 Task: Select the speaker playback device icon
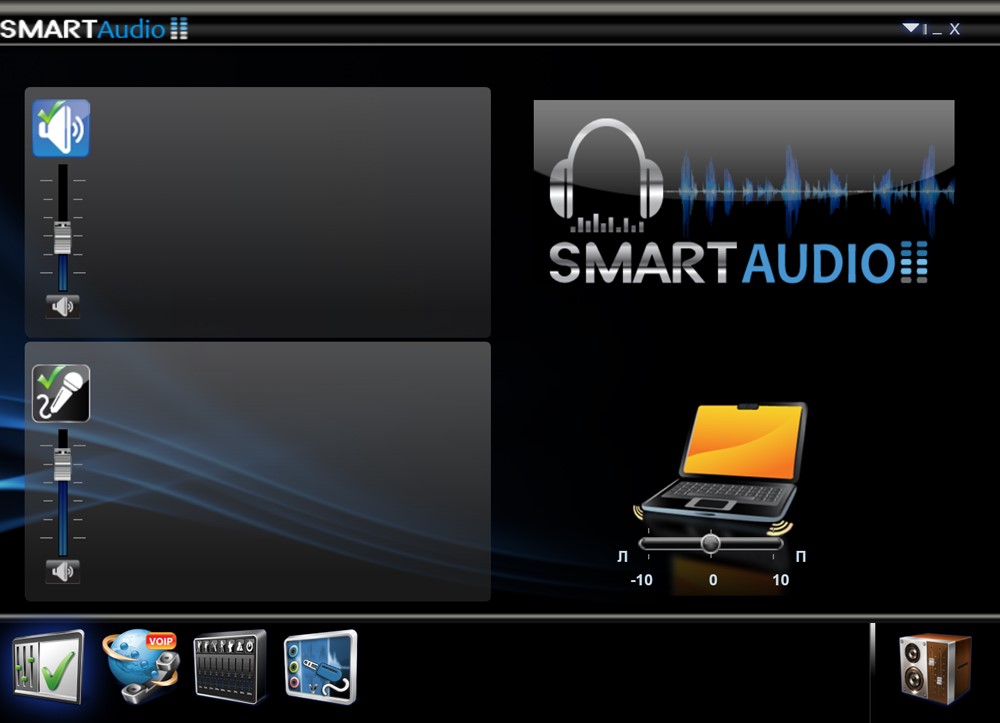click(61, 128)
